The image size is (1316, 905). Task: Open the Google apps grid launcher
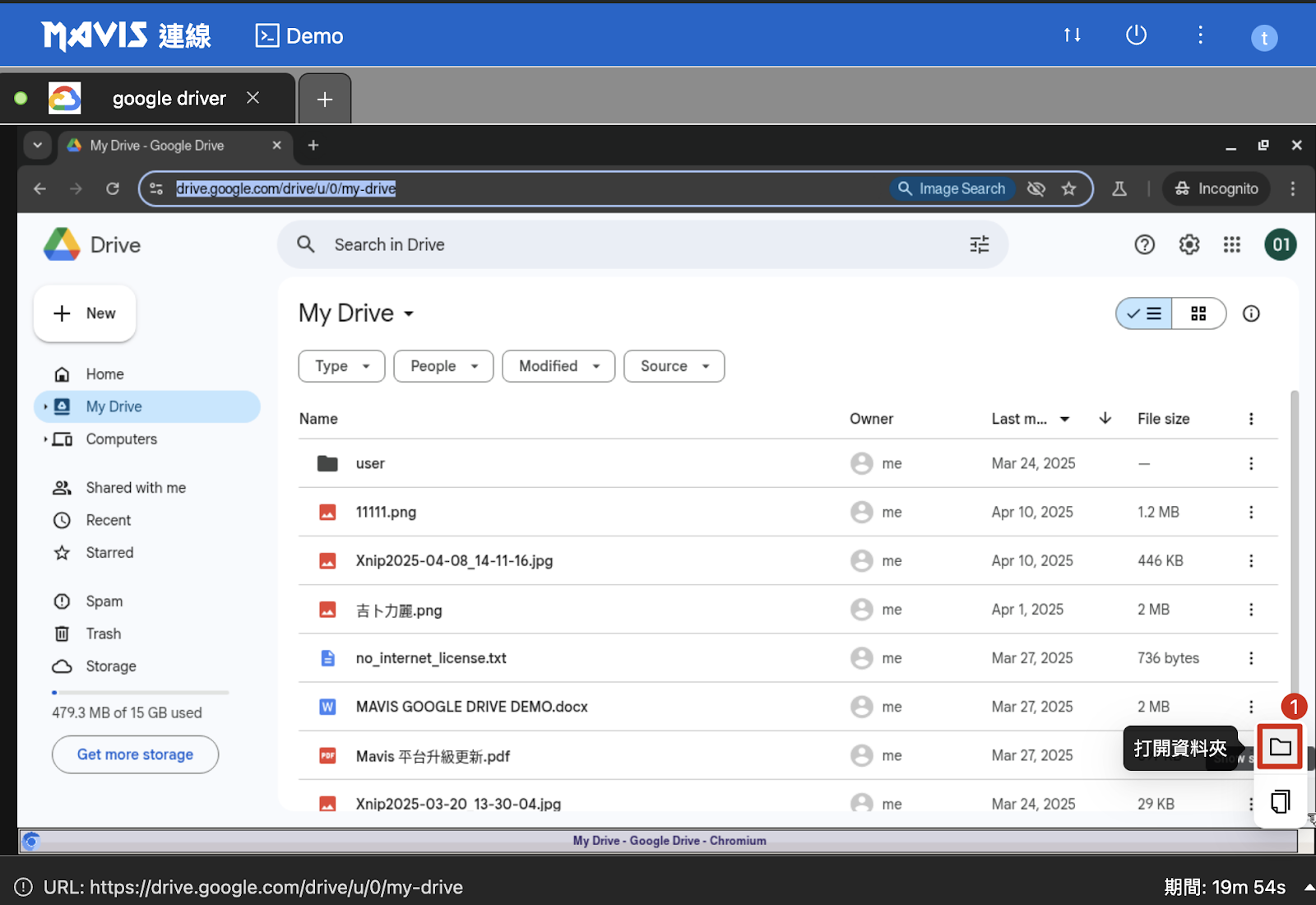1231,244
